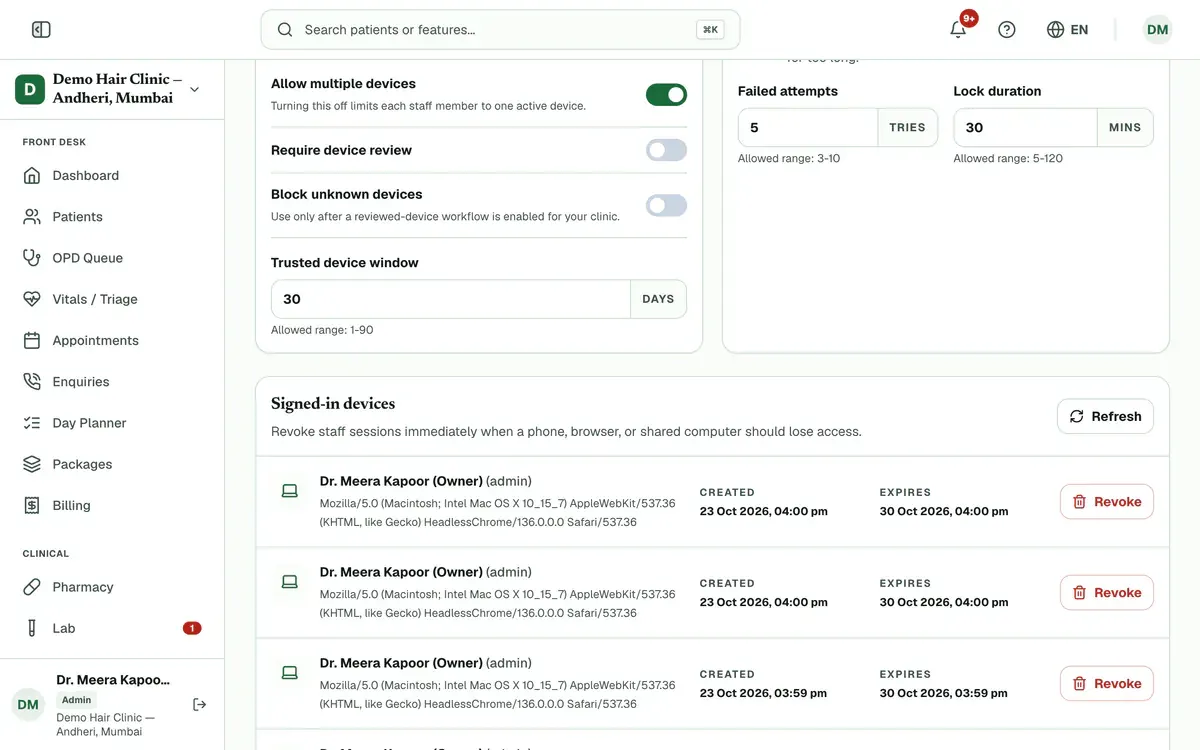The width and height of the screenshot is (1200, 750).
Task: Open Lab section
Action: (x=112, y=628)
